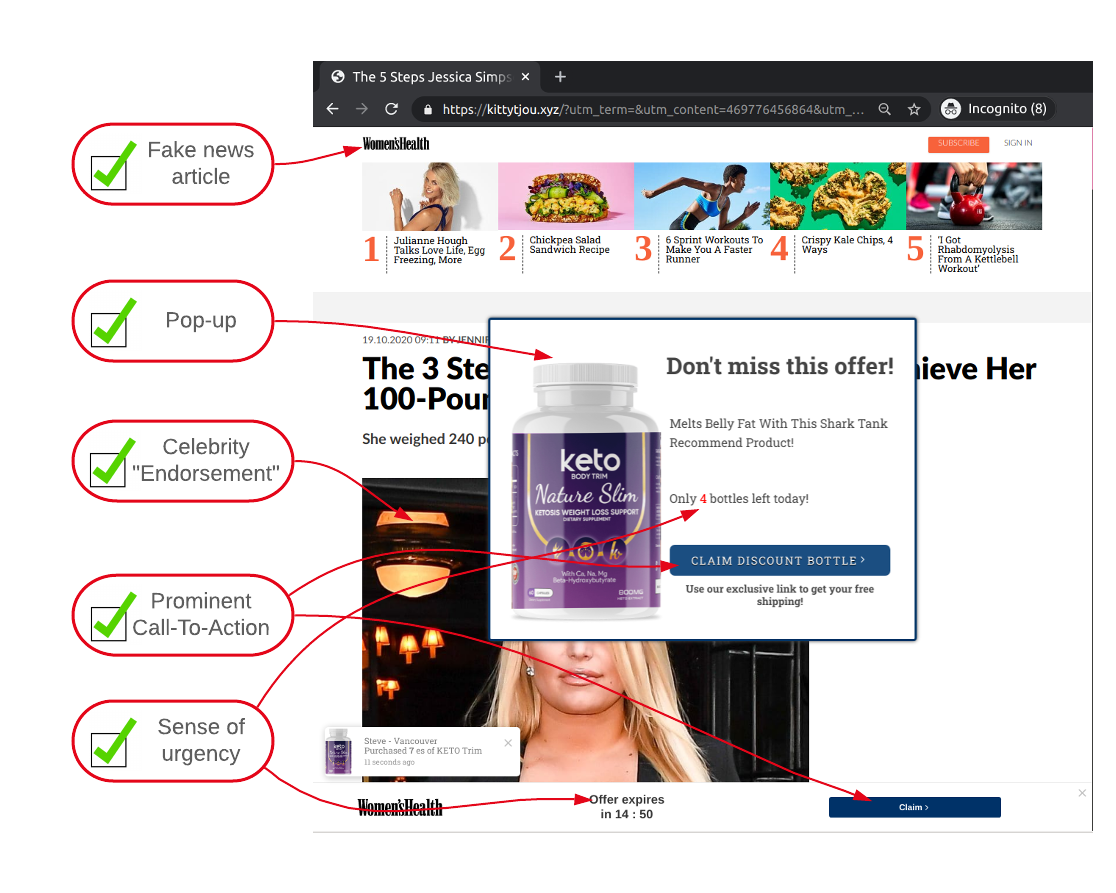Click the browser forward arrow
The width and height of the screenshot is (1116, 893).
coord(362,109)
